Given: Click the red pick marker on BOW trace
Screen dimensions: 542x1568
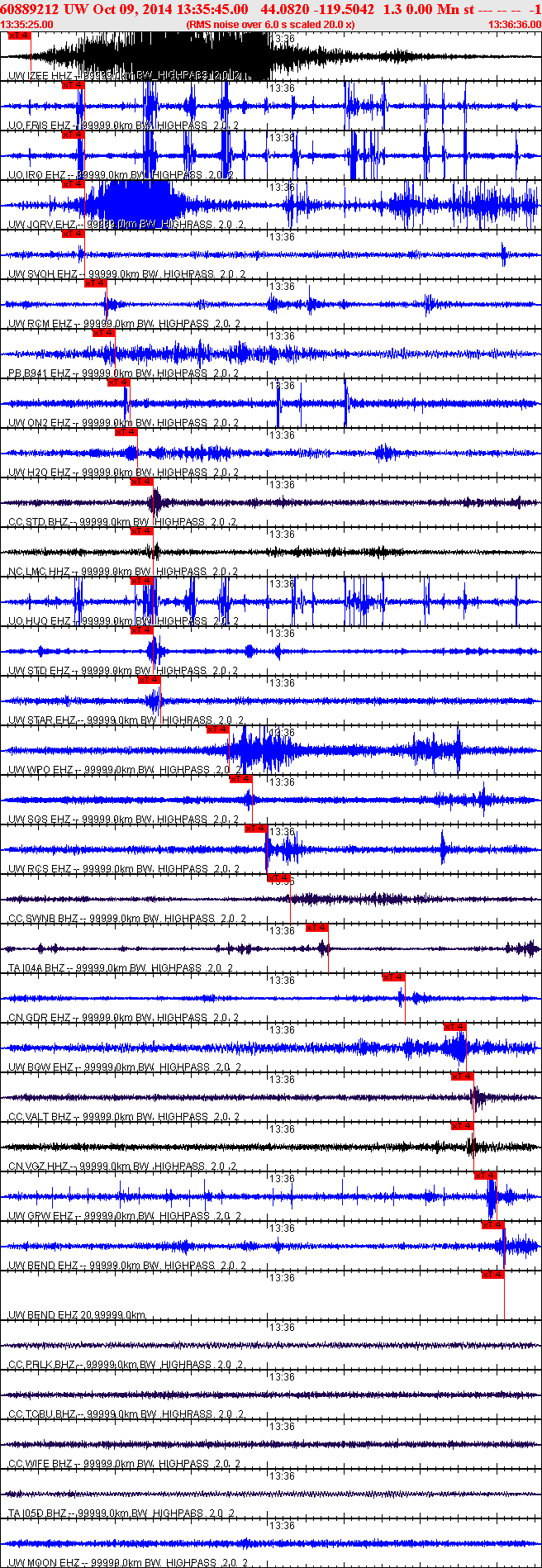Looking at the screenshot, I should (455, 1027).
